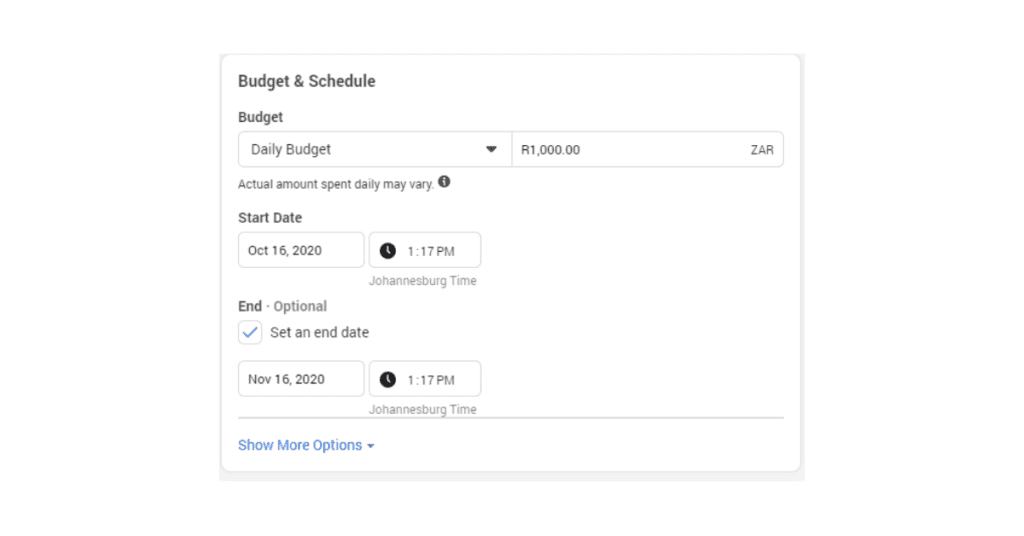Click the ZAR currency label
The height and width of the screenshot is (536, 1024).
(x=762, y=150)
